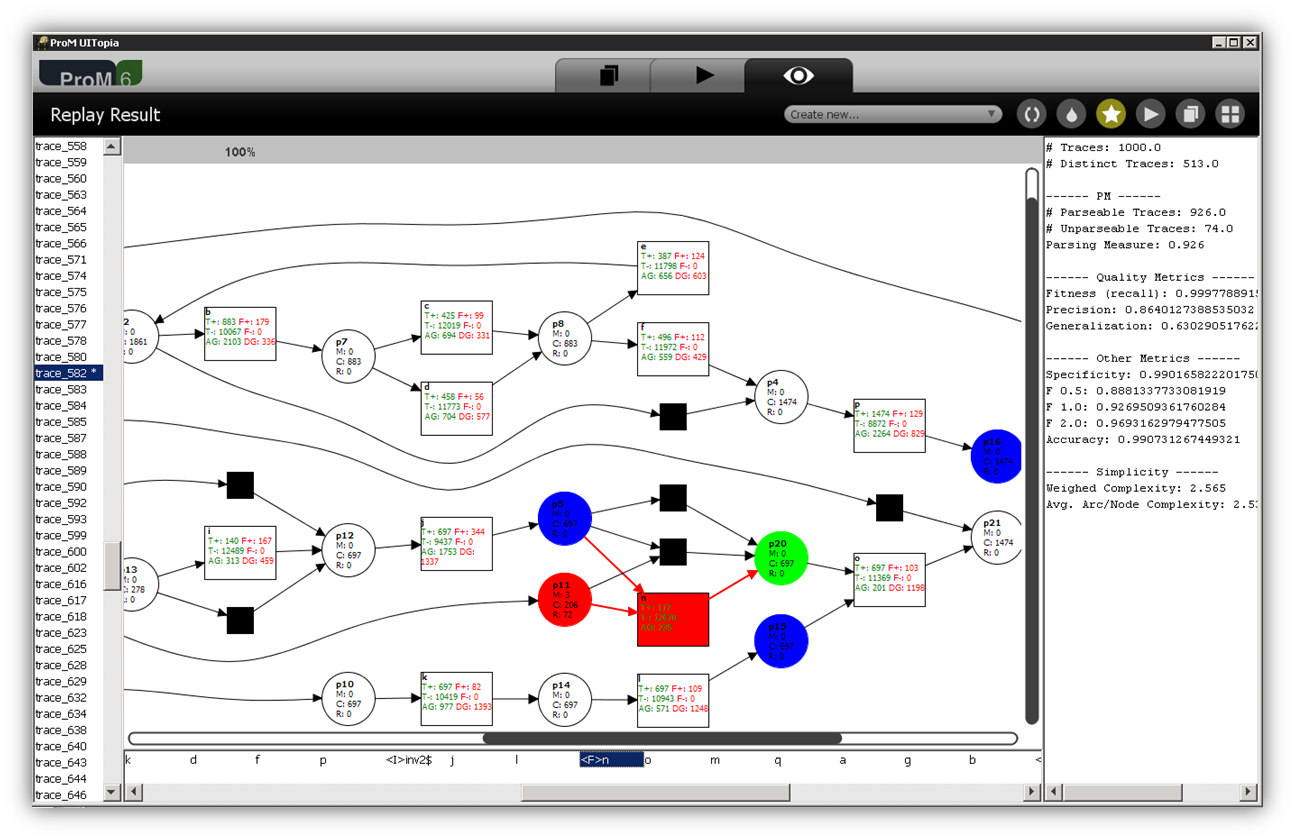This screenshot has height=840, width=1295.
Task: Click the metrics panel scroll left arrow
Action: coord(1053,792)
